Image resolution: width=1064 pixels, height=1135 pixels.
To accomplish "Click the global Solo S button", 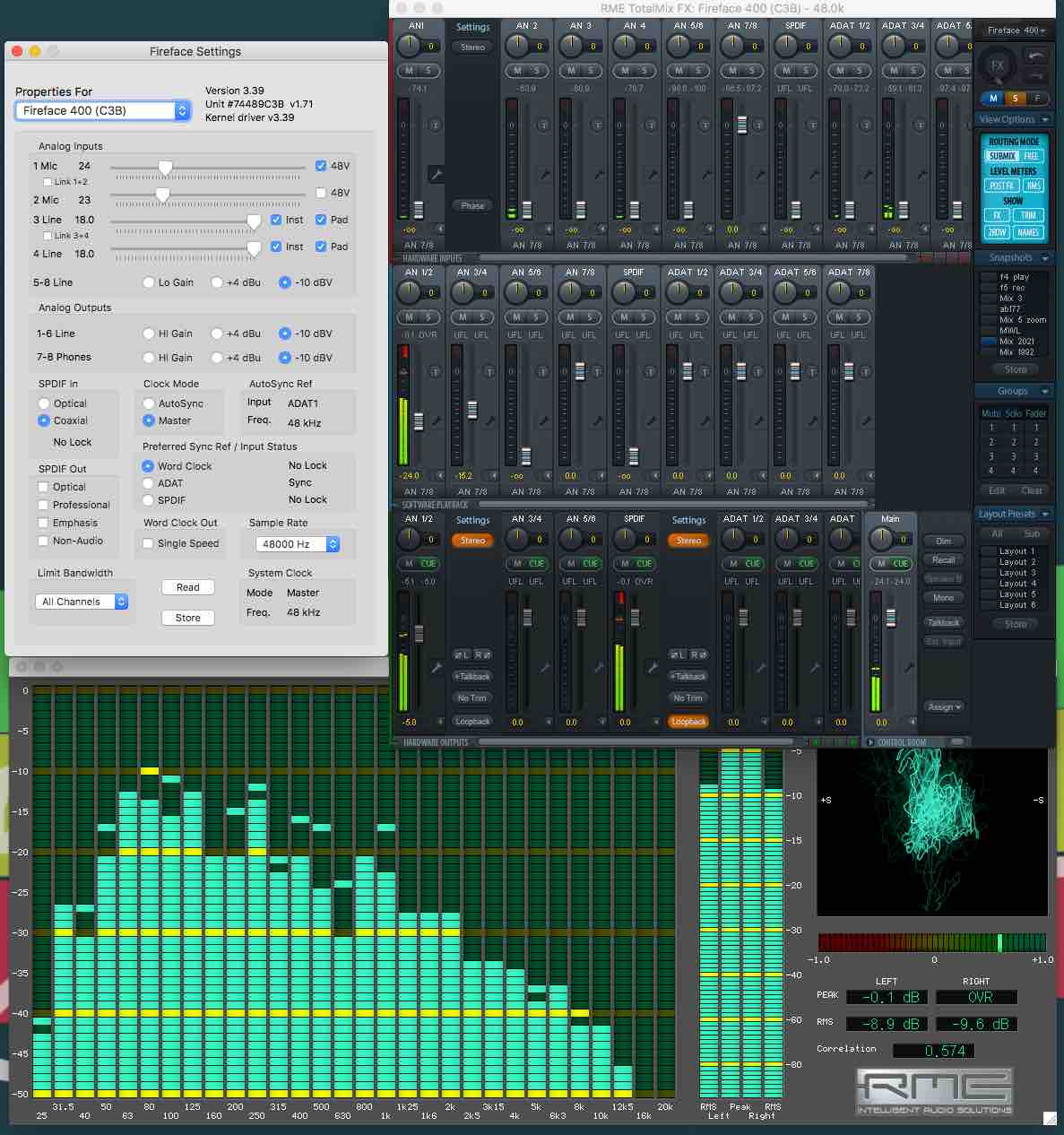I will click(x=1015, y=99).
